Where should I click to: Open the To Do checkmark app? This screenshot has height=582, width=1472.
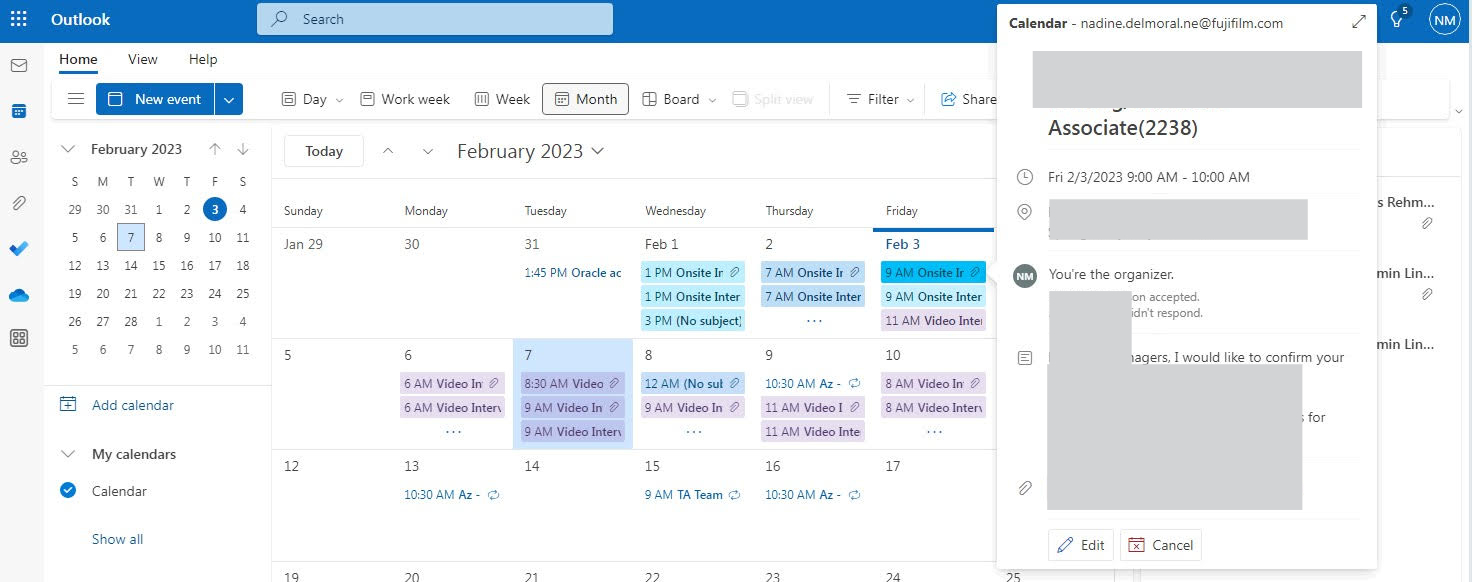(19, 249)
